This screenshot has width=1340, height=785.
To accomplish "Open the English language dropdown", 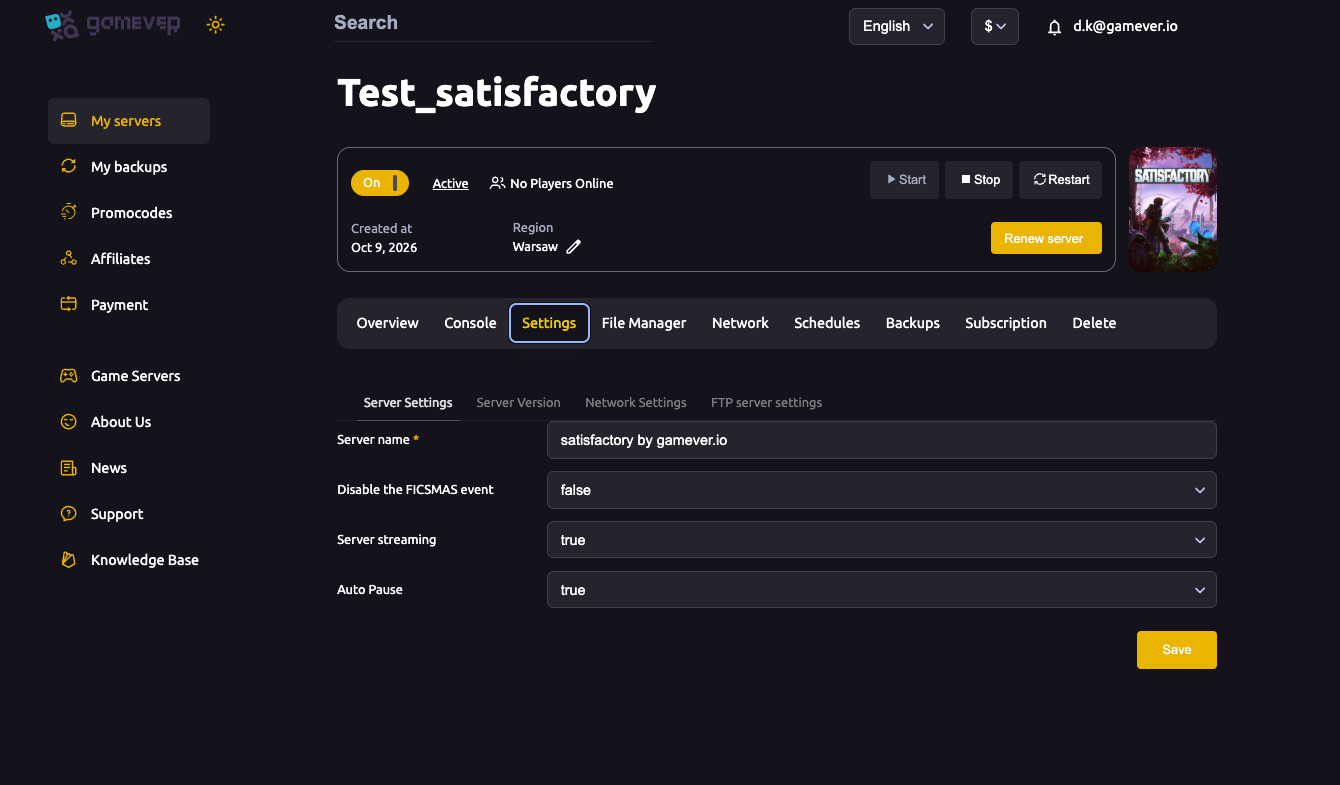I will (x=897, y=26).
